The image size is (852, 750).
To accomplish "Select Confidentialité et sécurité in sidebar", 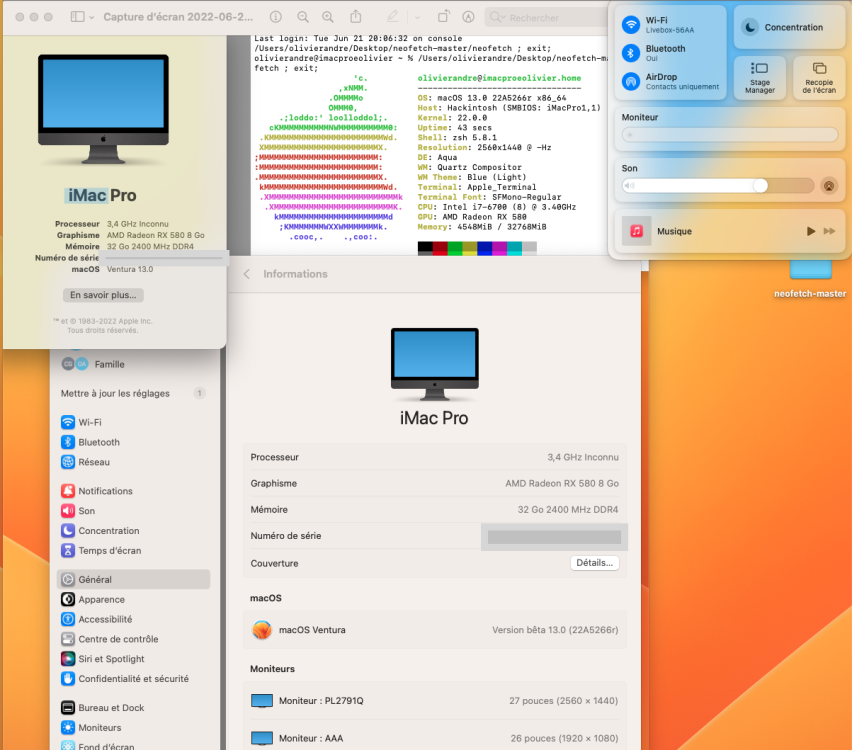I will click(133, 679).
